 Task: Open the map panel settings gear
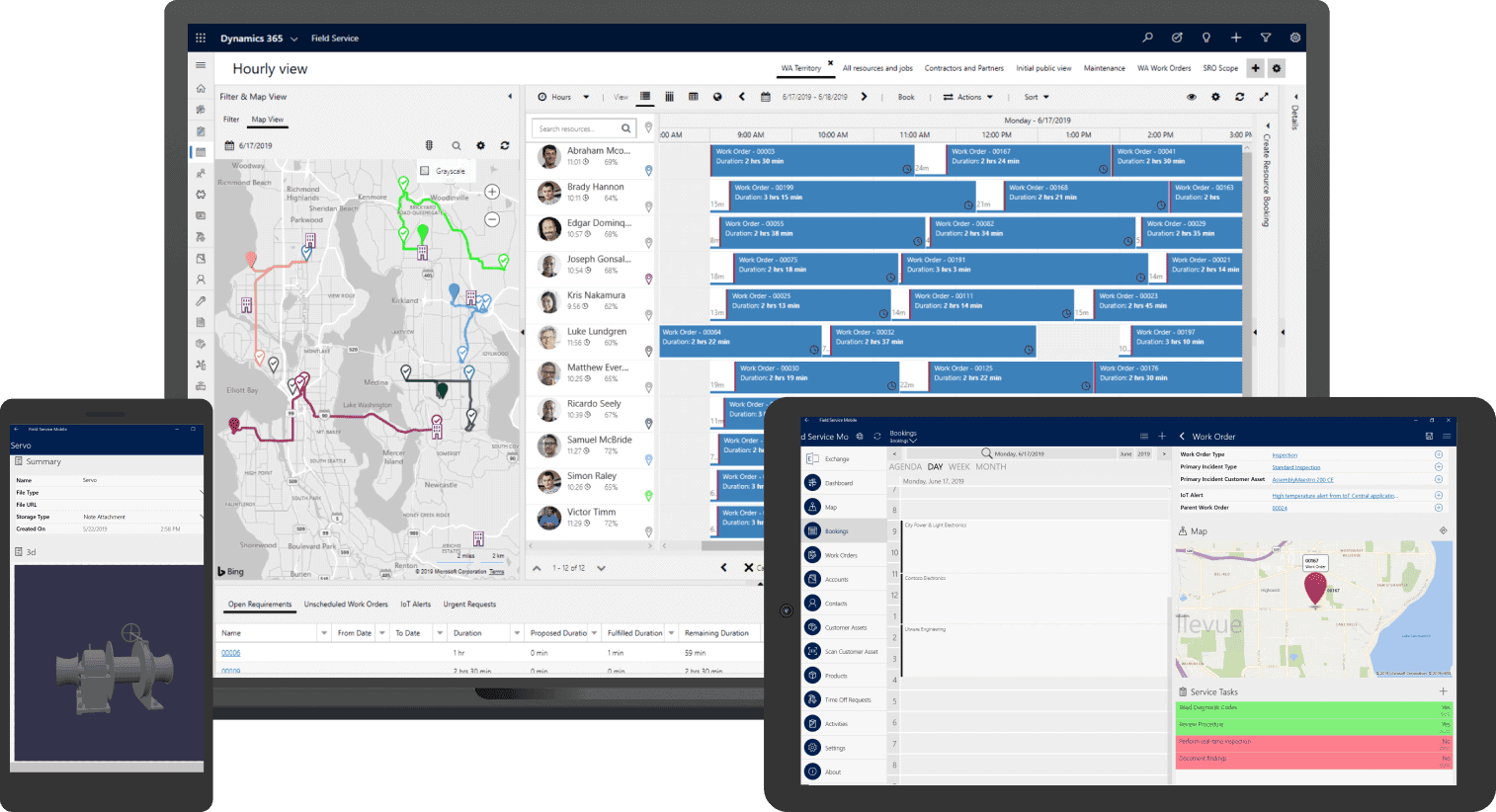[480, 145]
